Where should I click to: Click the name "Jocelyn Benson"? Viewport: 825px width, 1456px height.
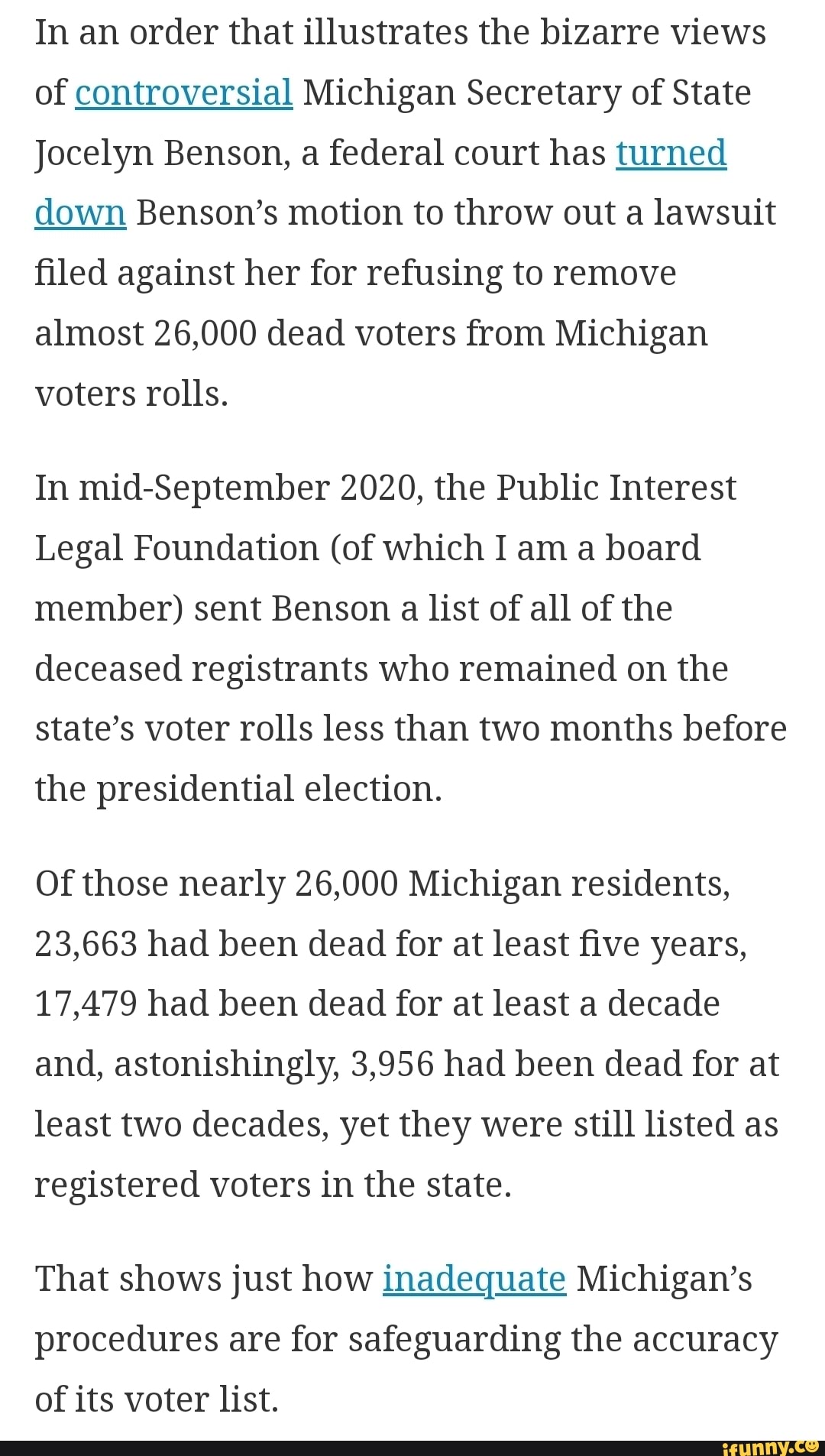pyautogui.click(x=162, y=153)
